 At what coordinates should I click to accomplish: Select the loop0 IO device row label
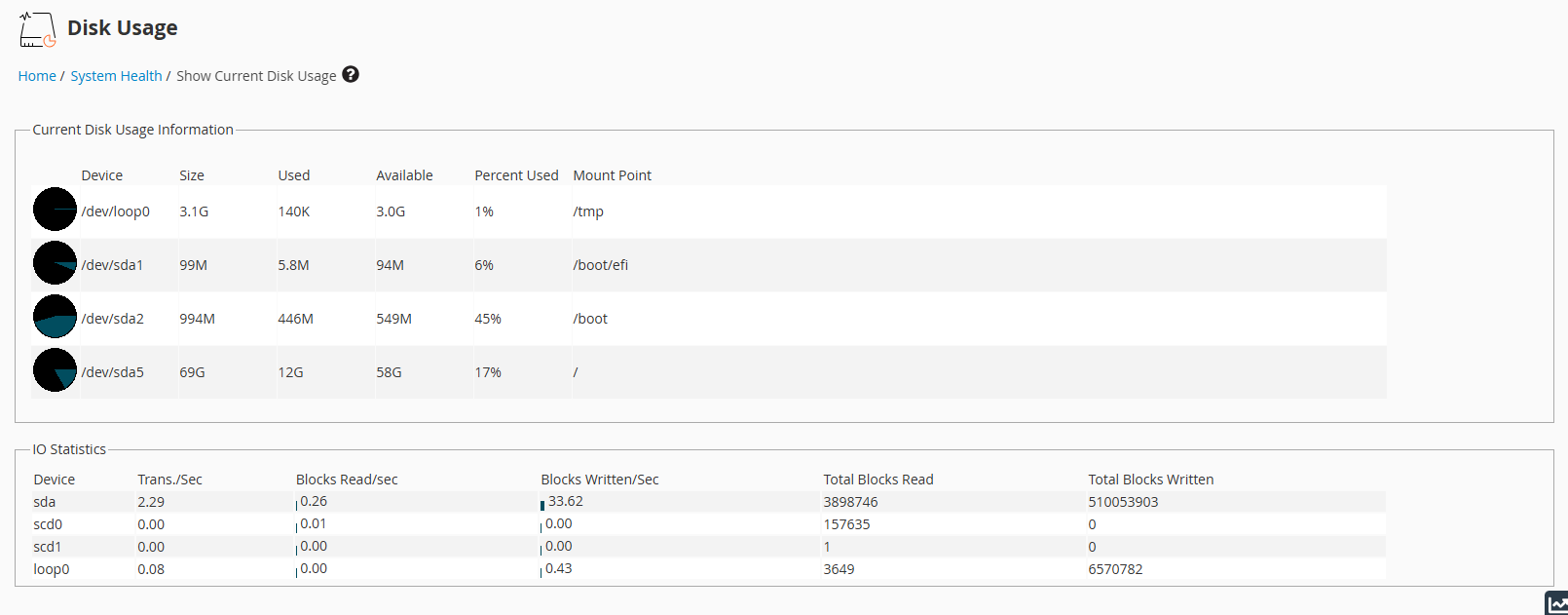(x=52, y=569)
